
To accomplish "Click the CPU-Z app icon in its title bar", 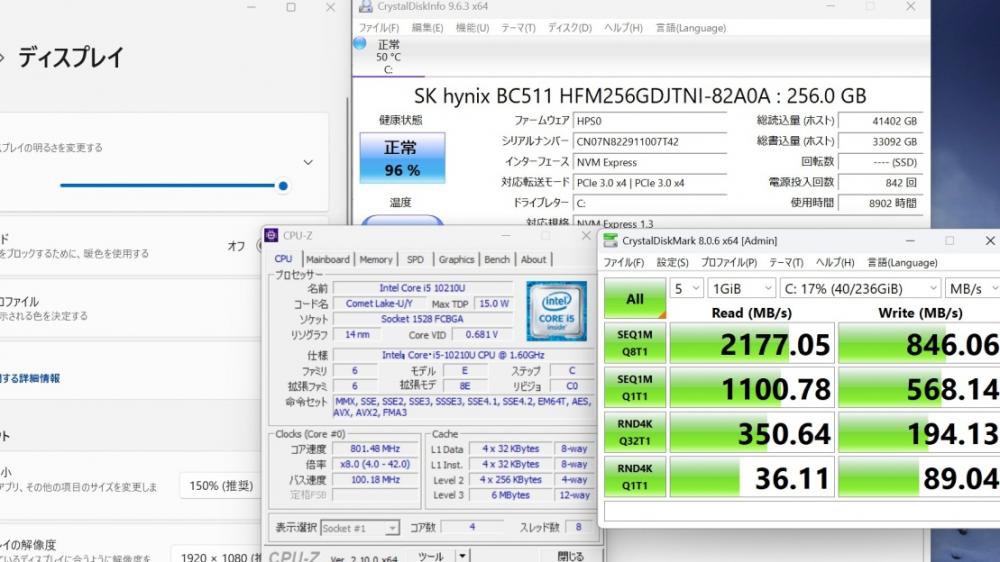I will coord(271,235).
